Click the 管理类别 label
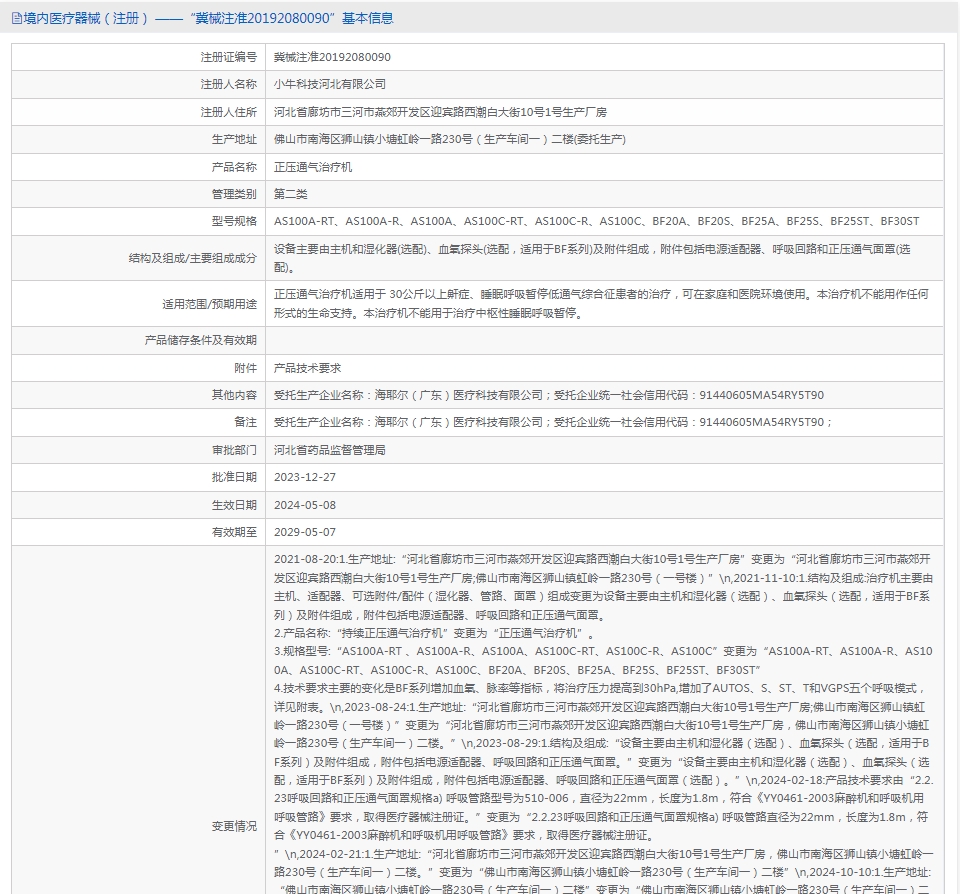 click(234, 194)
